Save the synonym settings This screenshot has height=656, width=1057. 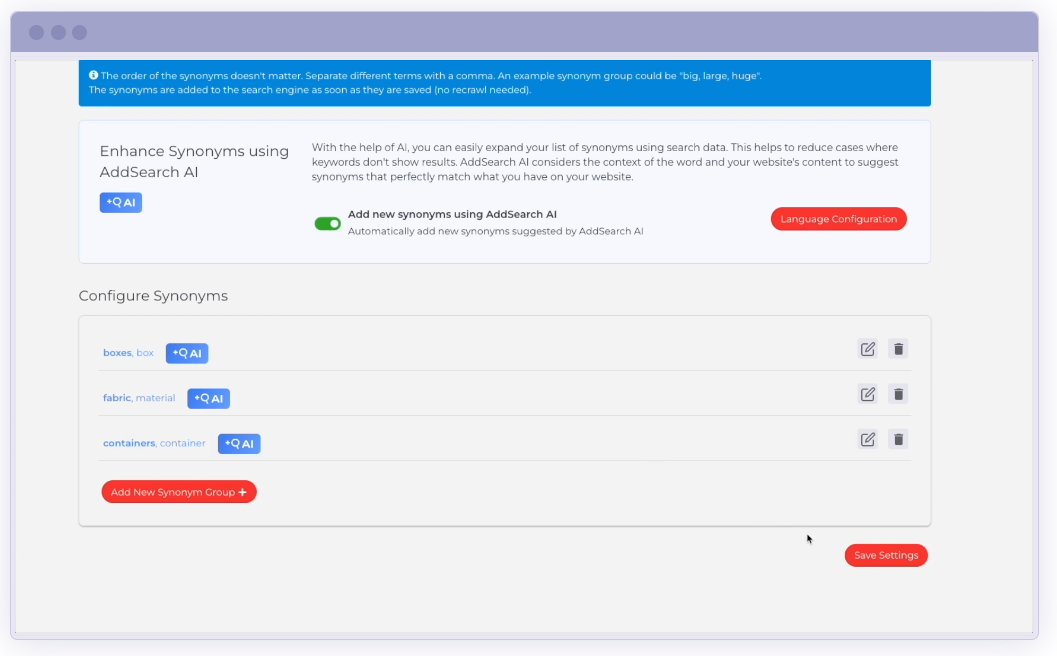886,556
